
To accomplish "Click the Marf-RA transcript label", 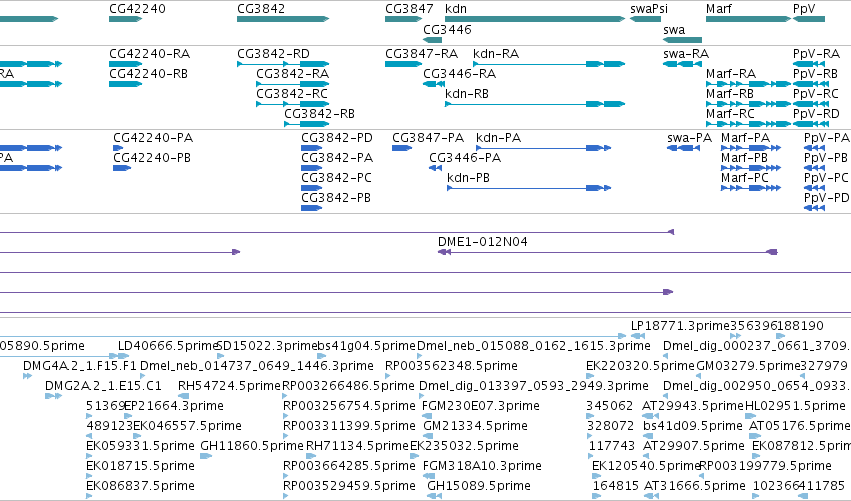I will pos(731,73).
